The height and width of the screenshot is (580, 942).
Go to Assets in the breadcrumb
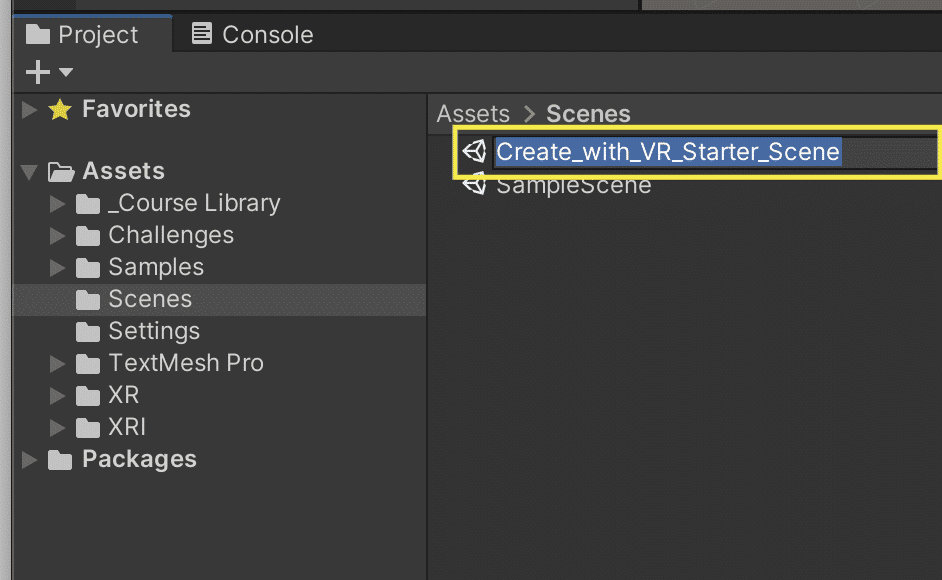(473, 114)
